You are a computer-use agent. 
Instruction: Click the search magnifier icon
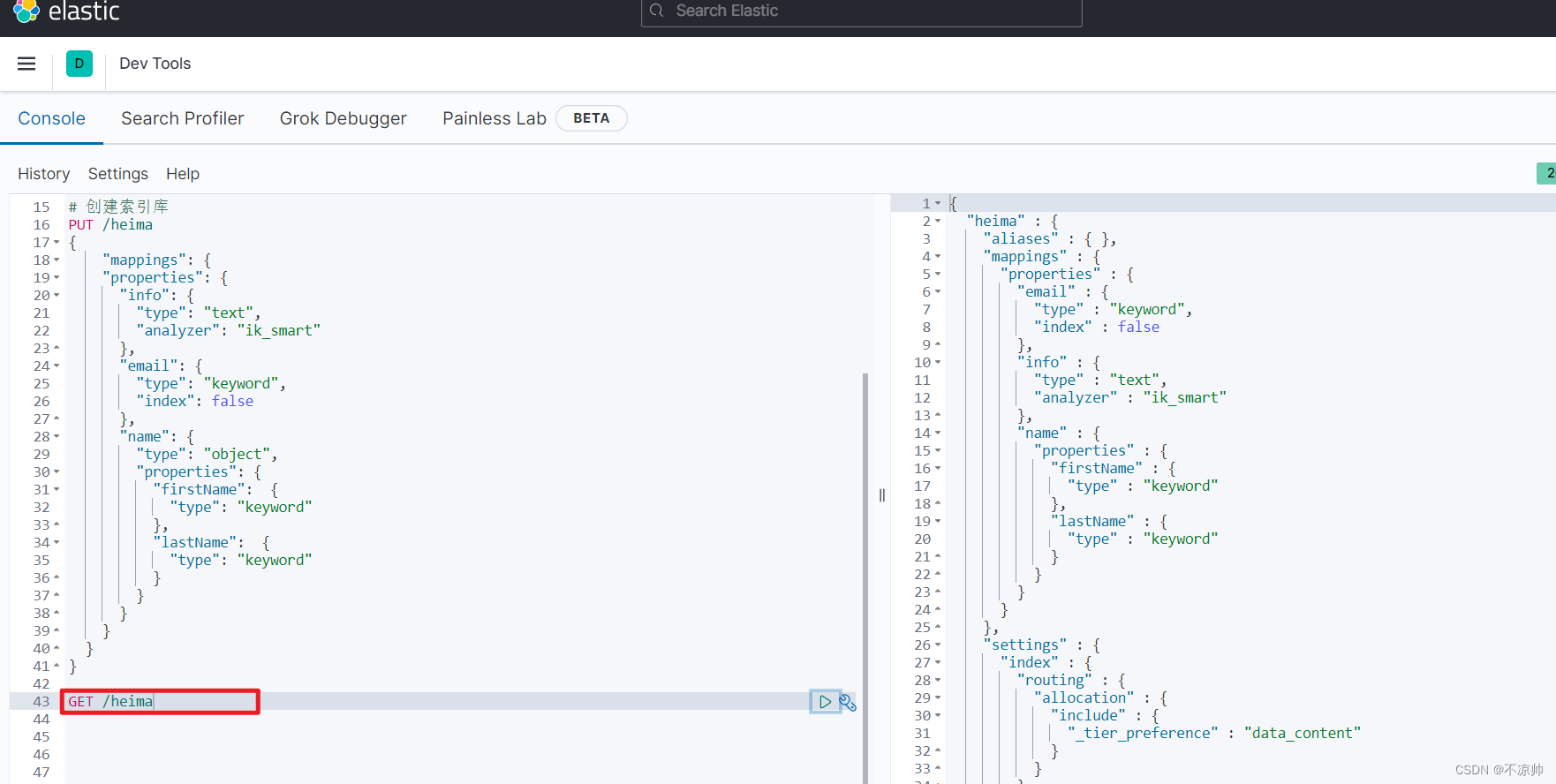point(656,11)
